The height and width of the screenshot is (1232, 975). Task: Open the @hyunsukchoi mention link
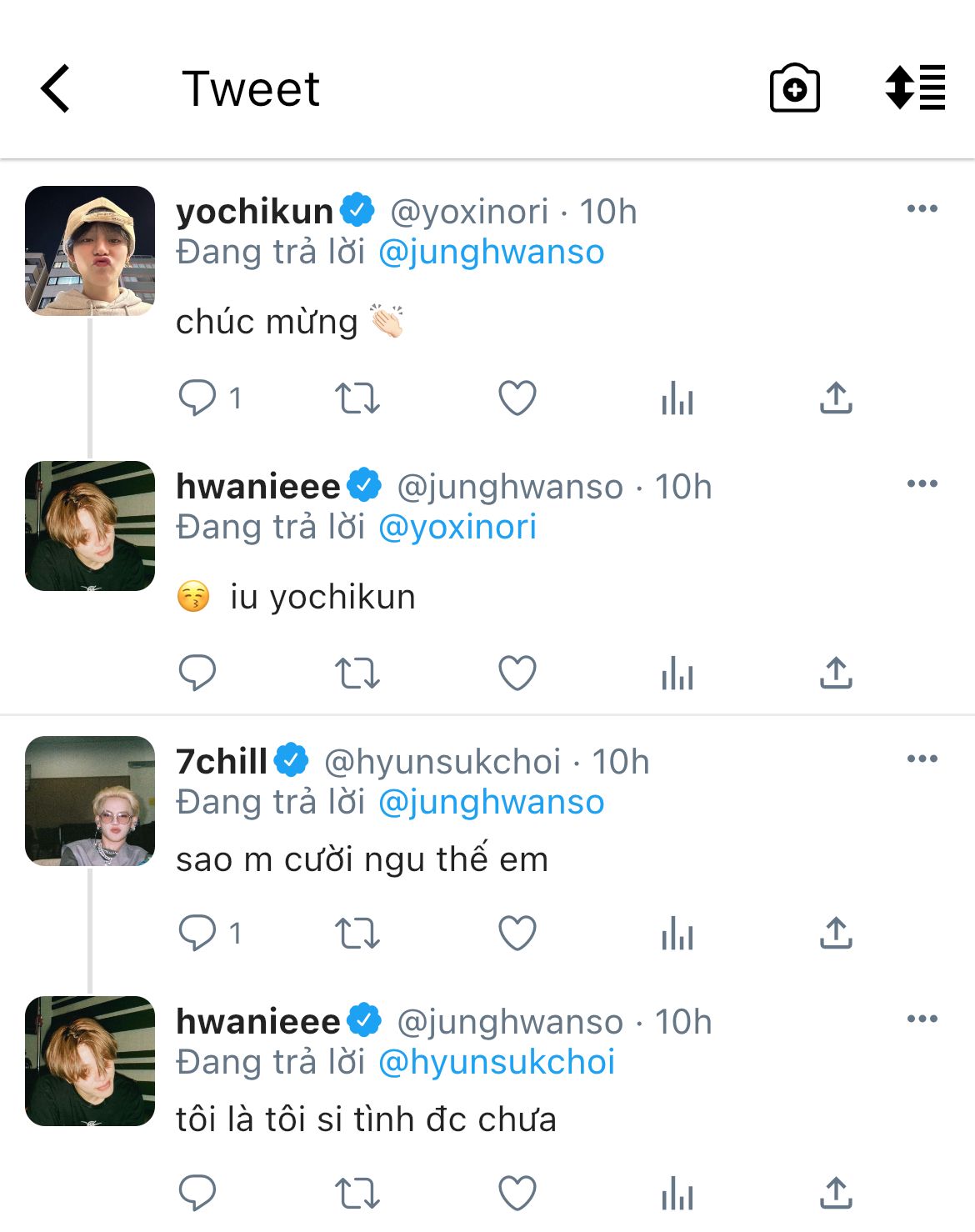pyautogui.click(x=497, y=1062)
